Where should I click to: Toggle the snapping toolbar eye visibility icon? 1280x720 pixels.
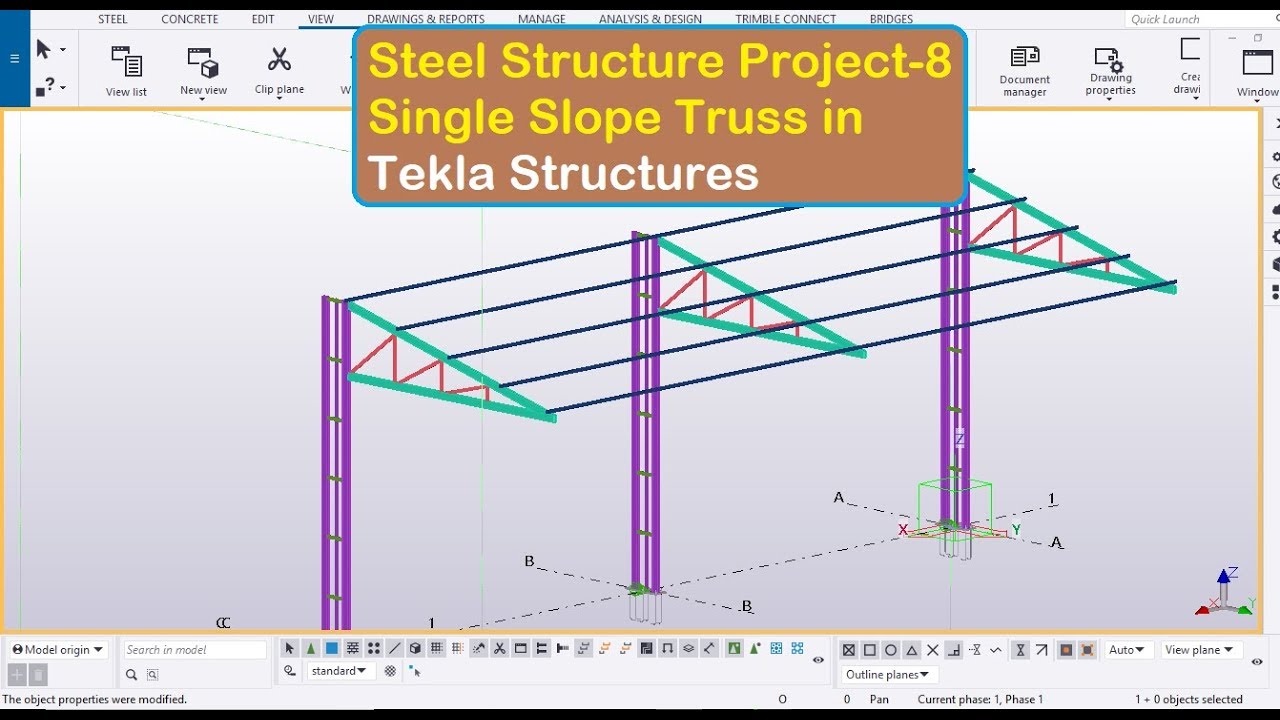pos(1257,661)
